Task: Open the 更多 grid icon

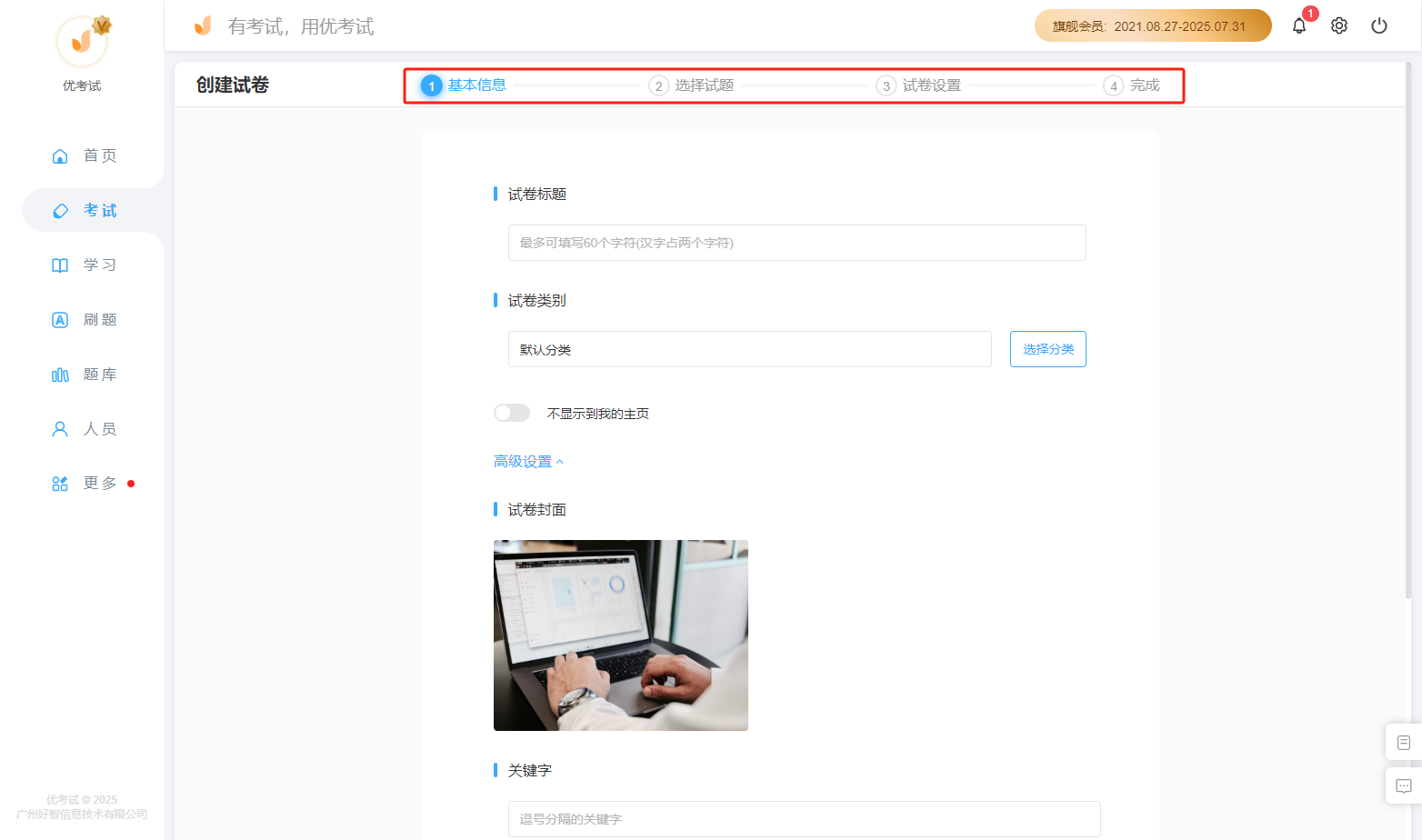Action: click(x=60, y=484)
